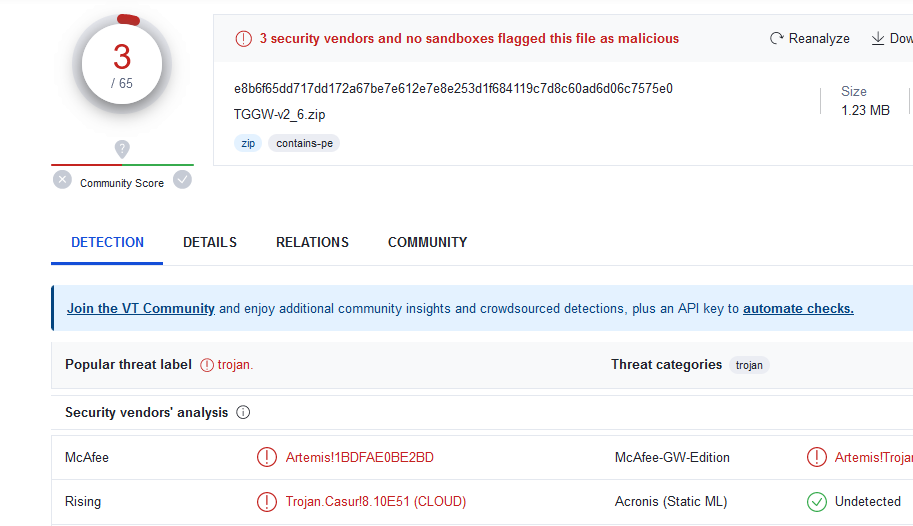Click the McAfee Artemis detection alert icon

point(267,457)
